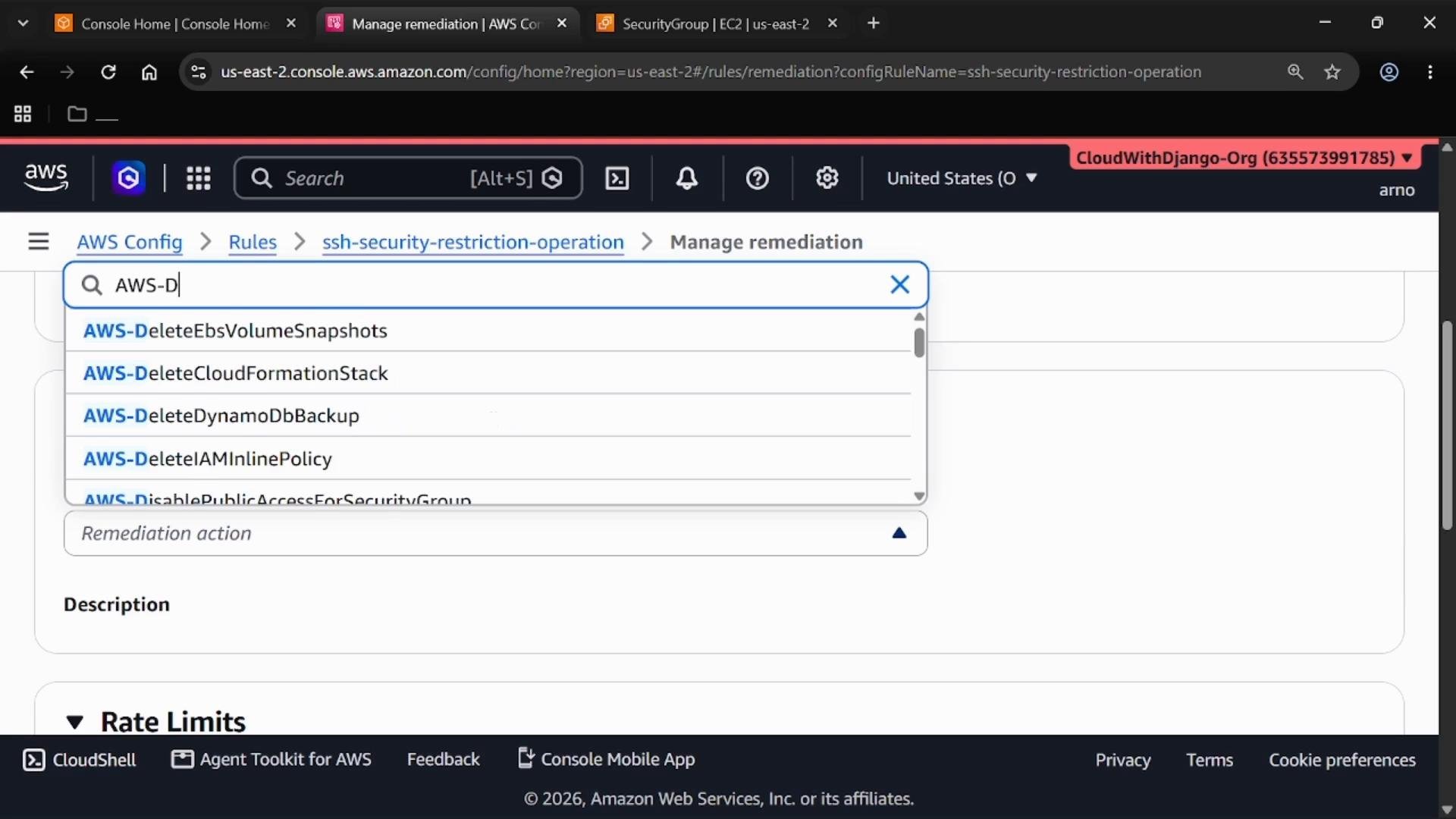Open a new browser tab

(x=874, y=24)
